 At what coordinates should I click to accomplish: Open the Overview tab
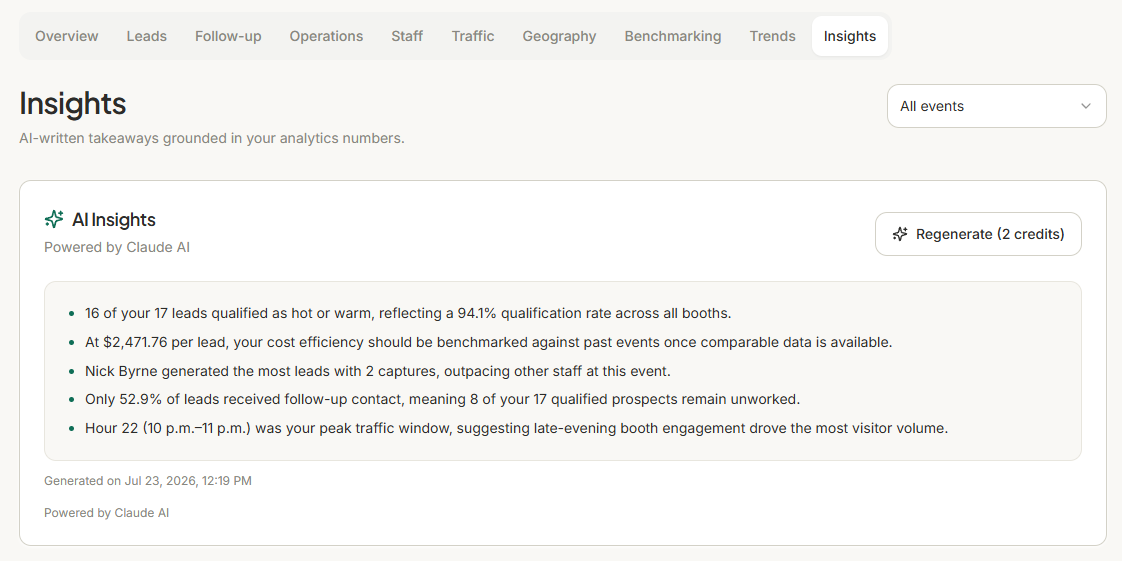pos(67,36)
